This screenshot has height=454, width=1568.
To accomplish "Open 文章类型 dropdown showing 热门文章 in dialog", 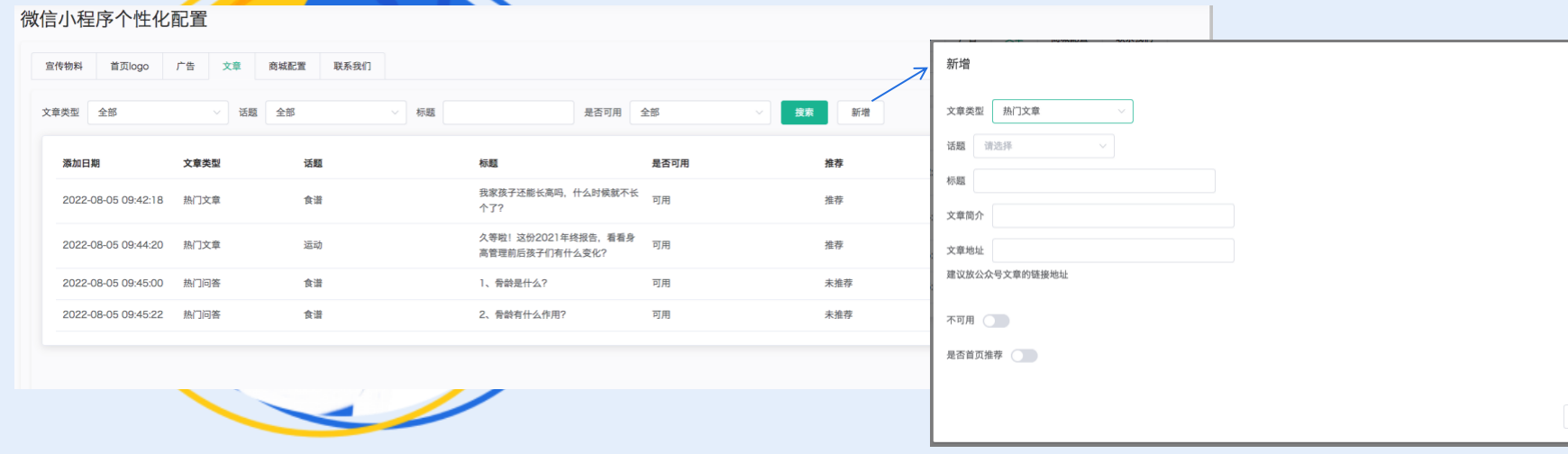I will coord(1062,111).
